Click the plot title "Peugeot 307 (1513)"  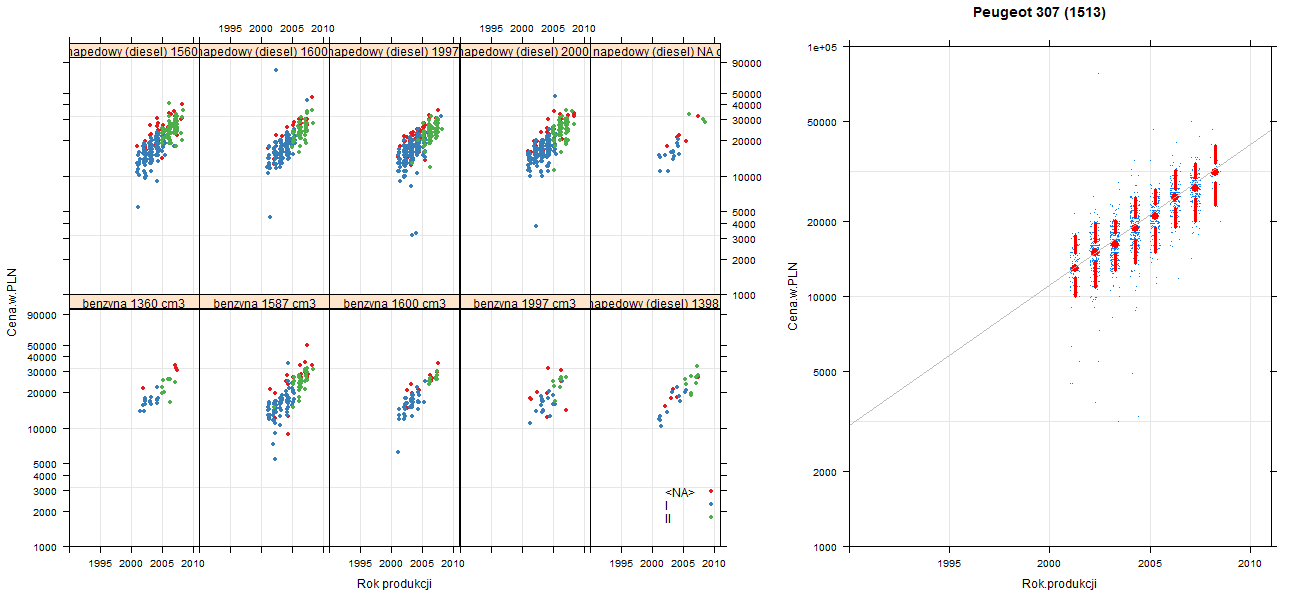1038,13
